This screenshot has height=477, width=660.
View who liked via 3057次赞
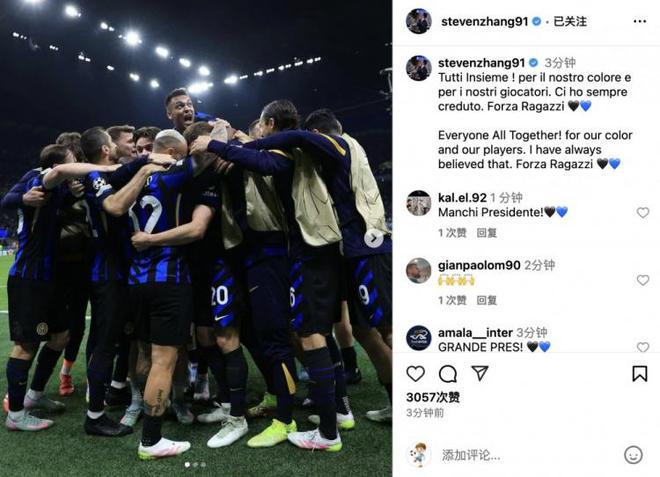tap(433, 397)
